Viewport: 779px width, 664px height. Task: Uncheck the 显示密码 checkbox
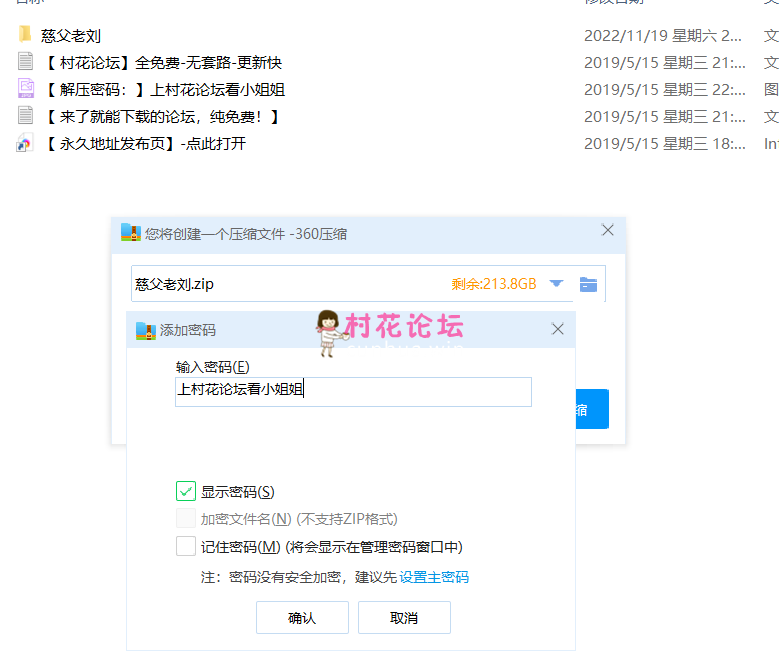[x=185, y=491]
